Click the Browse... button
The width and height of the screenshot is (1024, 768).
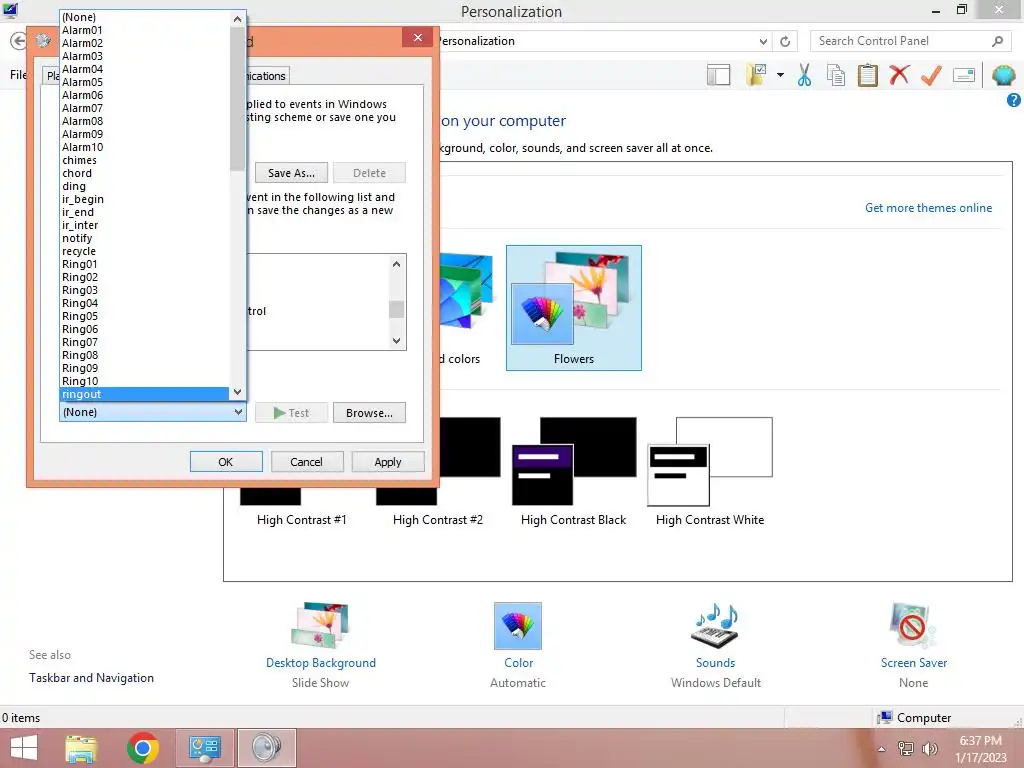click(369, 413)
